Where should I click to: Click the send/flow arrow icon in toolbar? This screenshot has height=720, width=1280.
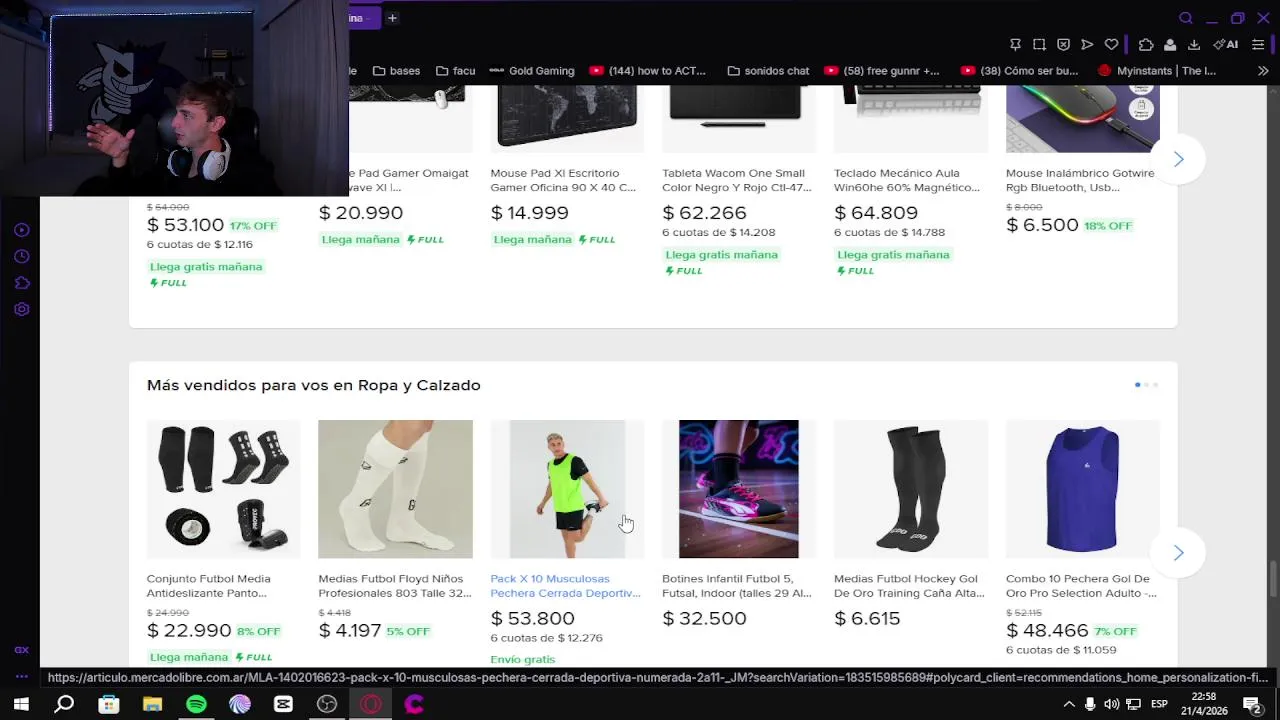[1087, 44]
